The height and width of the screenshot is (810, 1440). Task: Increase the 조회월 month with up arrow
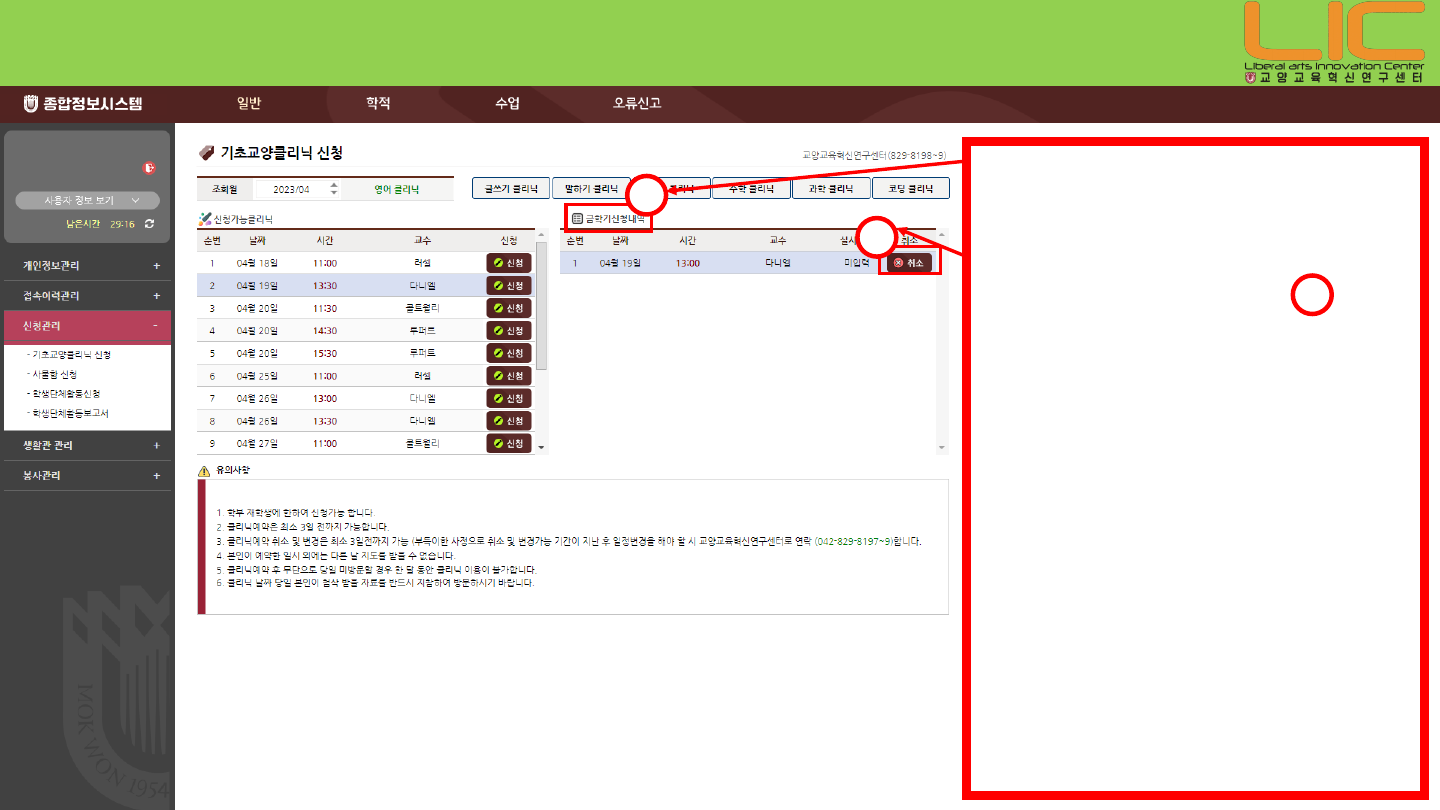coord(334,185)
